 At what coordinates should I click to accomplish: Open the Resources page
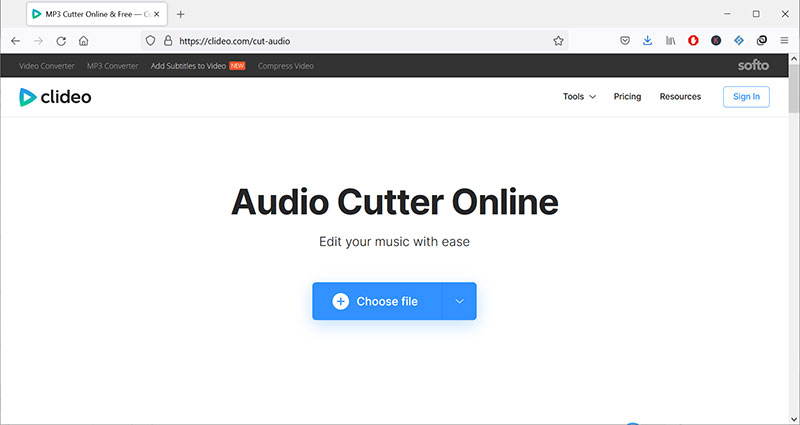pyautogui.click(x=680, y=96)
